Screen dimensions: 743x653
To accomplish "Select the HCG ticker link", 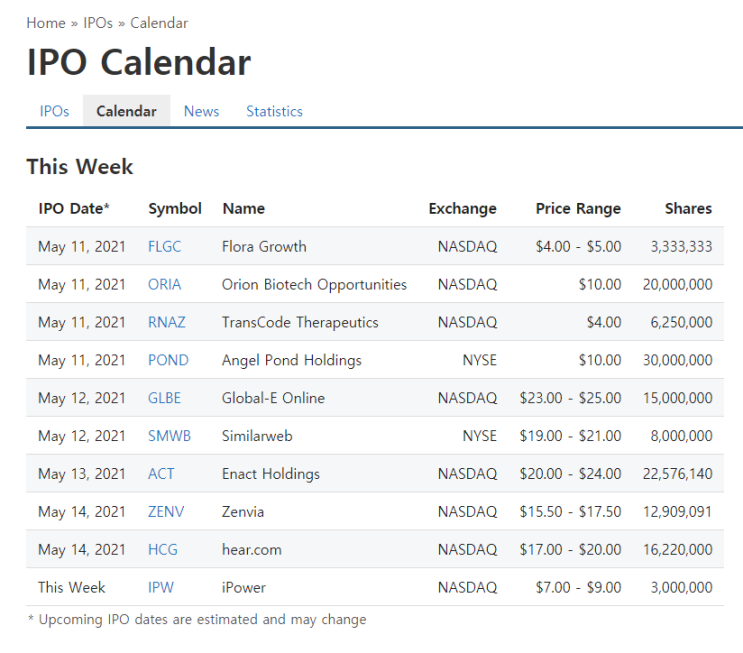I will pyautogui.click(x=163, y=550).
